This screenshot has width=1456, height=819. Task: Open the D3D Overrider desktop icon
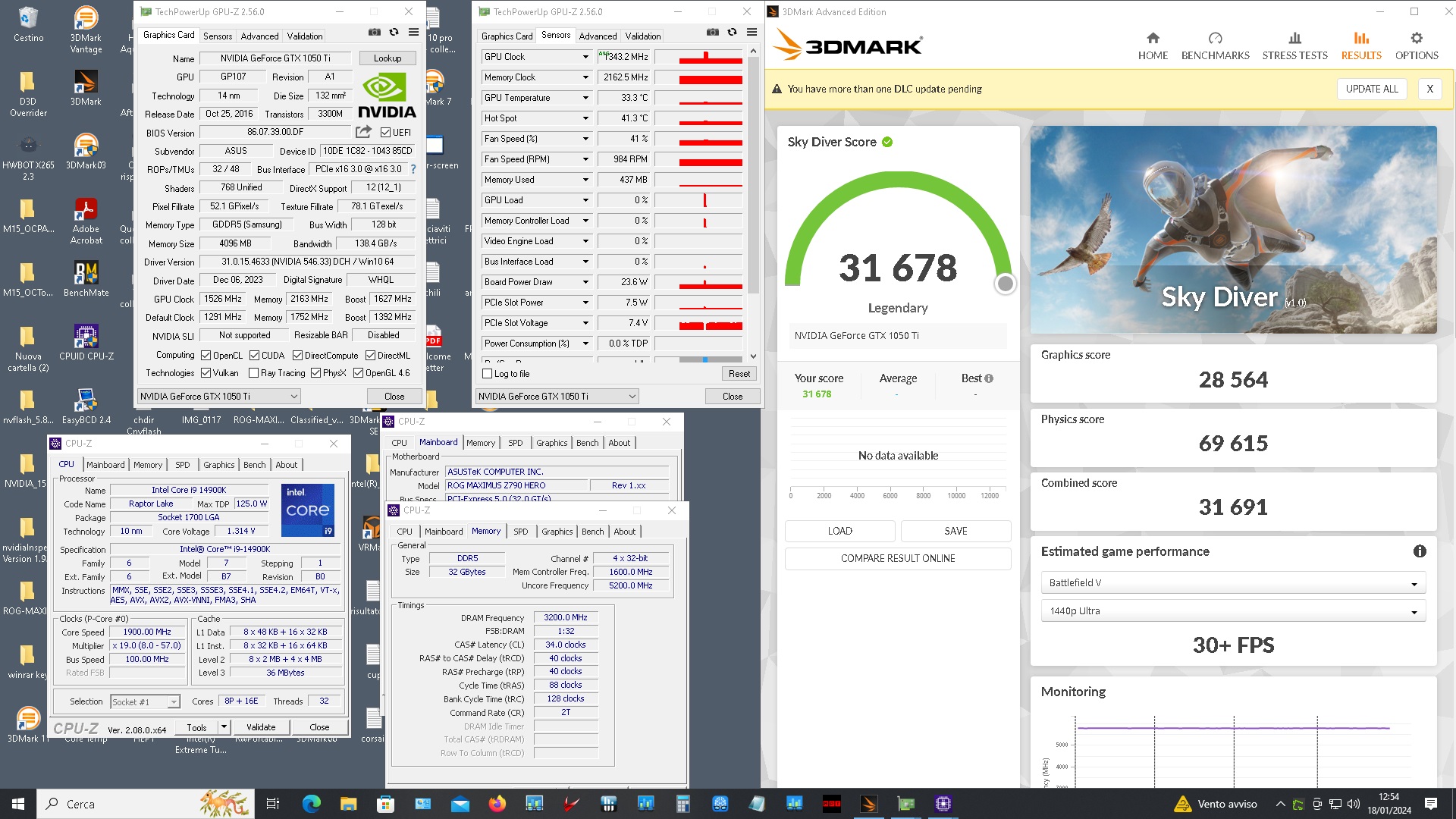[28, 93]
